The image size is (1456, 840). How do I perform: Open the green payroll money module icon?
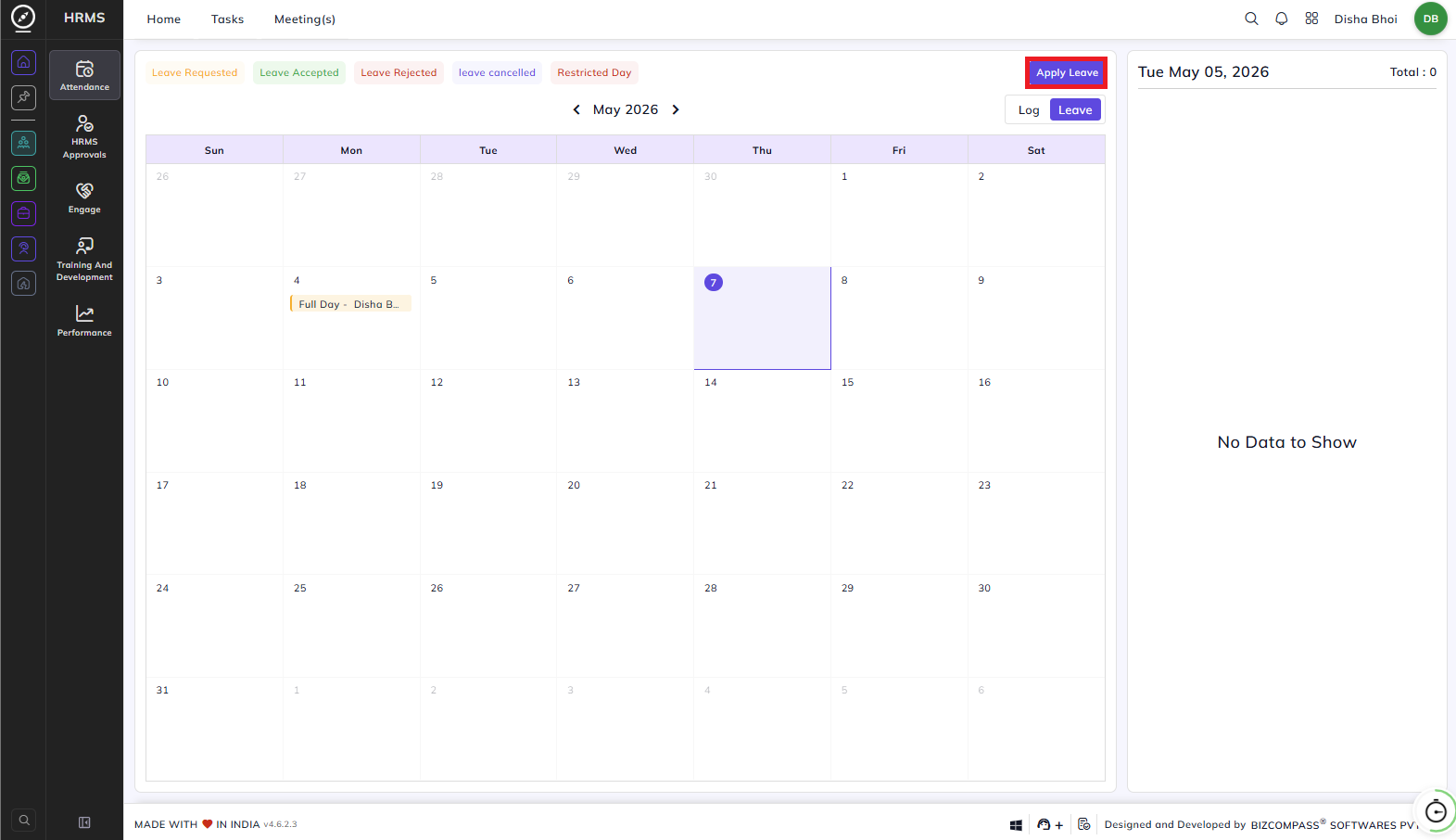(x=24, y=178)
